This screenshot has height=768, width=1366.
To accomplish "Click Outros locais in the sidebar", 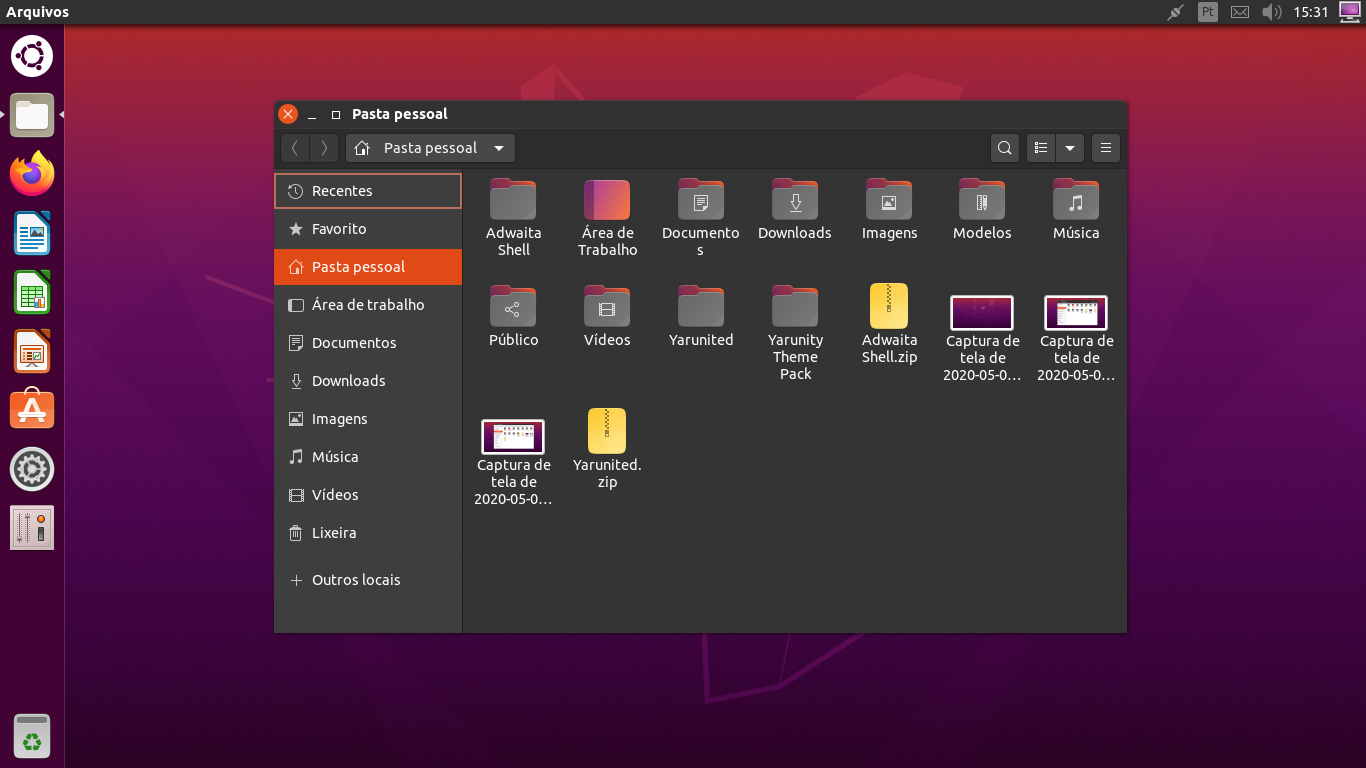I will click(x=354, y=579).
